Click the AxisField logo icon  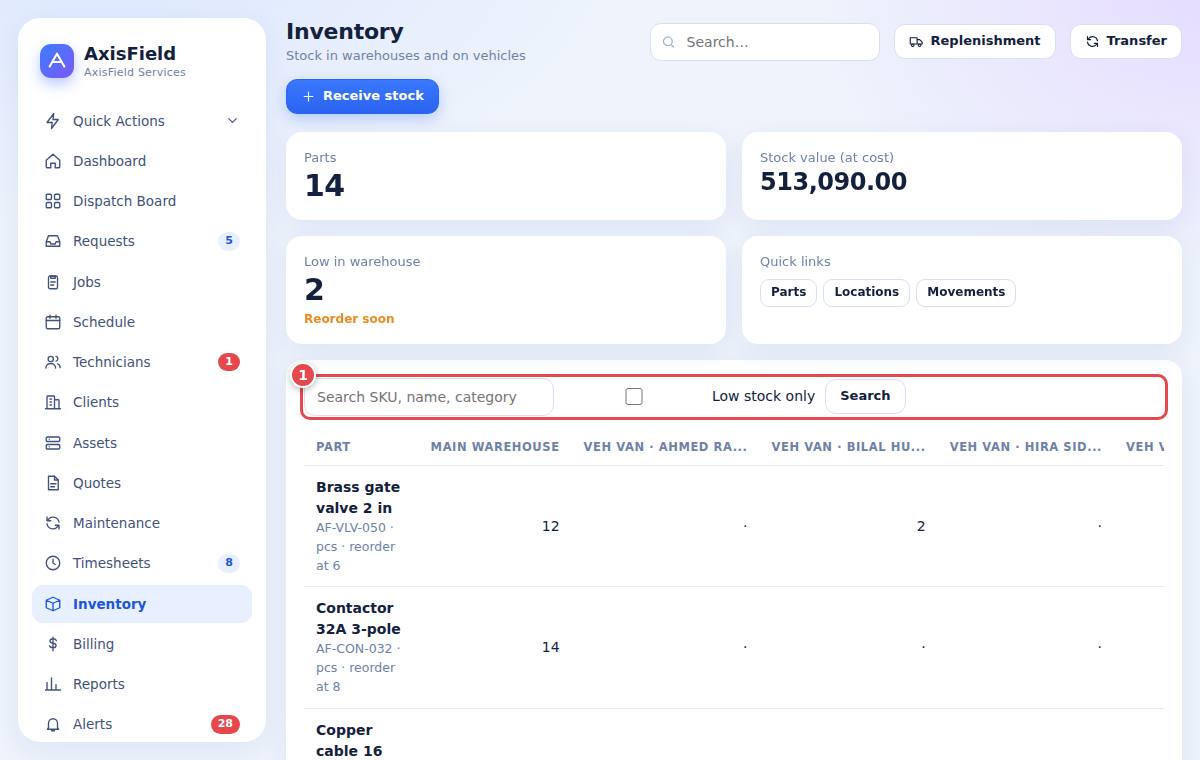coord(57,61)
